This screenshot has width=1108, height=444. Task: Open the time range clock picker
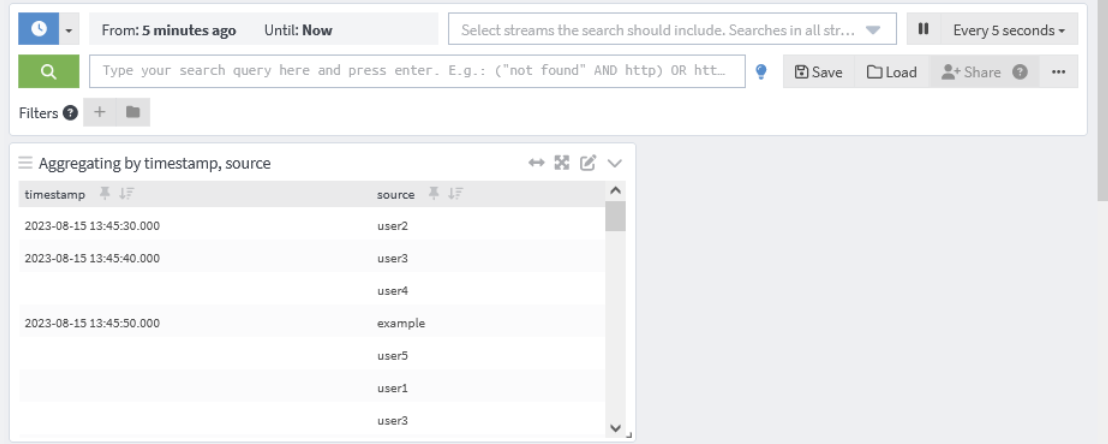coord(37,30)
